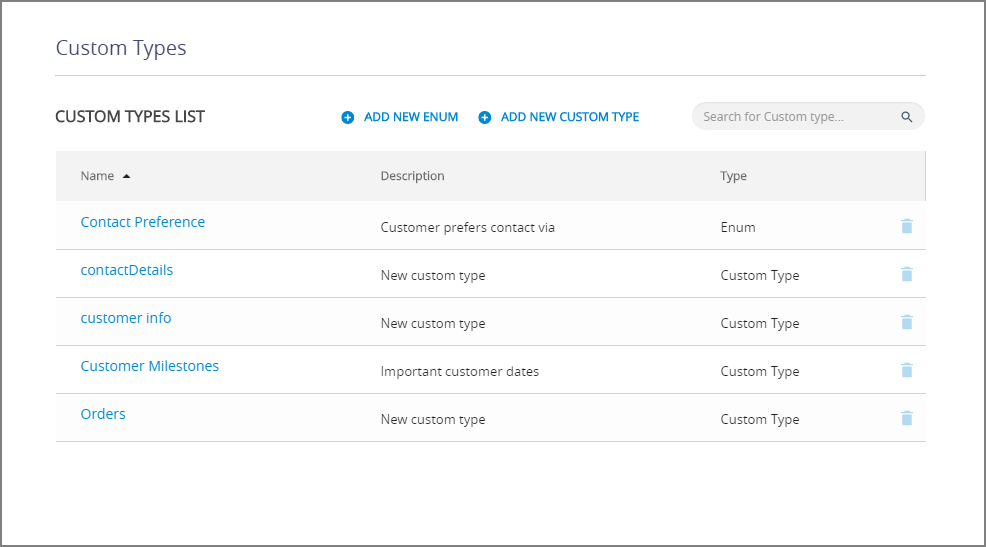The height and width of the screenshot is (547, 986).
Task: Select 'Important customer dates' description
Action: click(460, 372)
